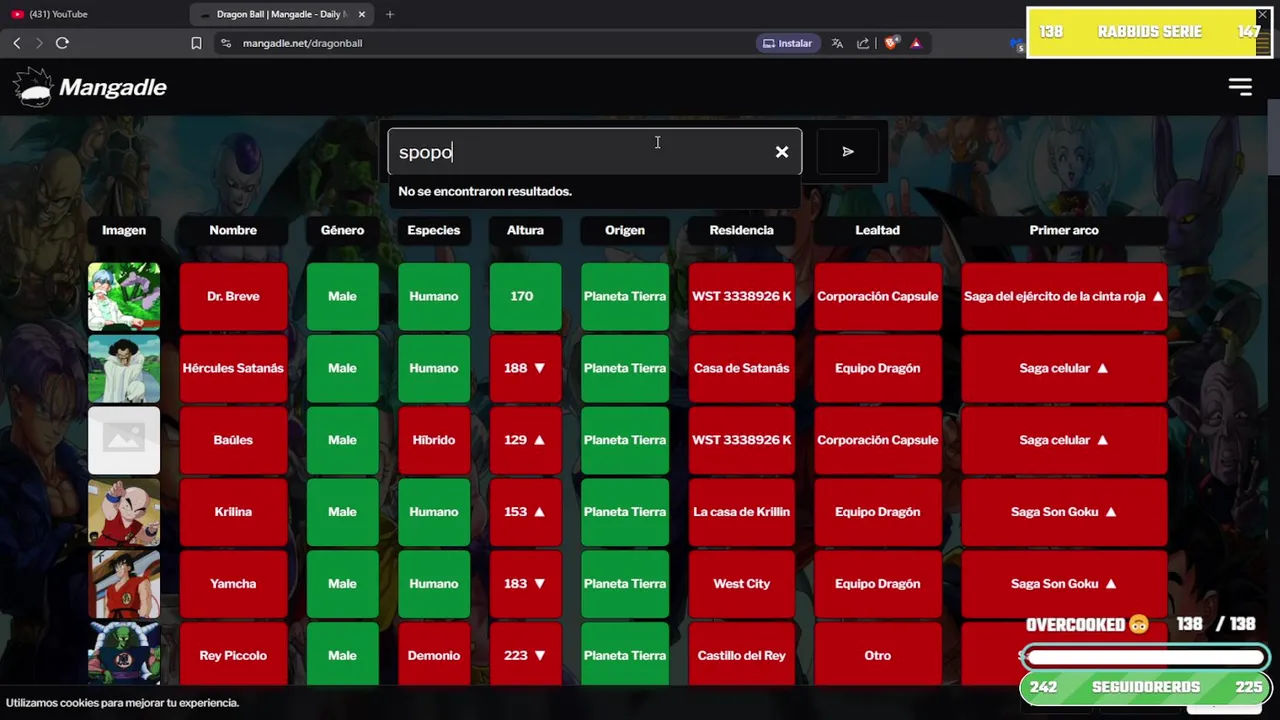This screenshot has height=720, width=1280.
Task: Click the Híbrido species cell
Action: [x=434, y=440]
